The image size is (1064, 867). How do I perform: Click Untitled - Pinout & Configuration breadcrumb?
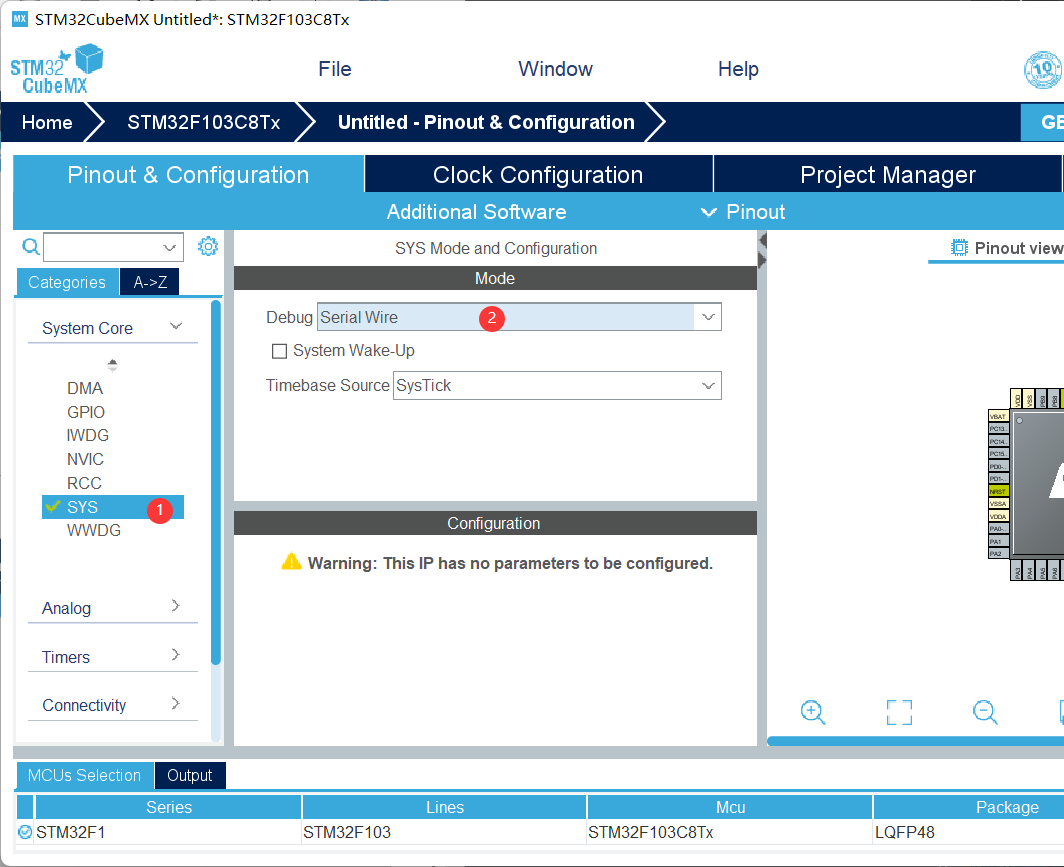[487, 122]
